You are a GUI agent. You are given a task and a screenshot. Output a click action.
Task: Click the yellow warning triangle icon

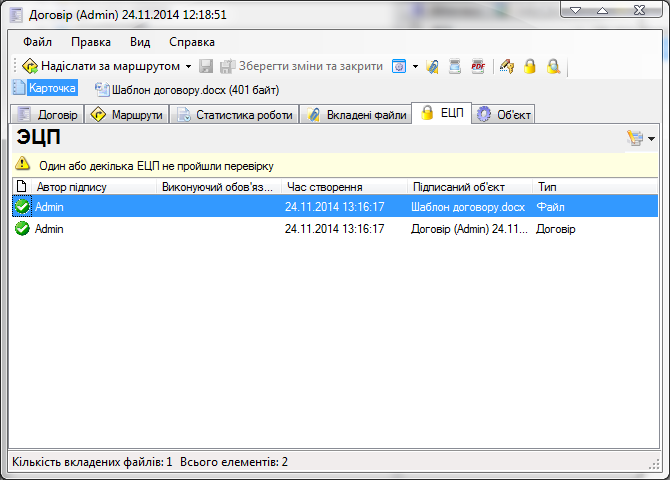pyautogui.click(x=22, y=164)
